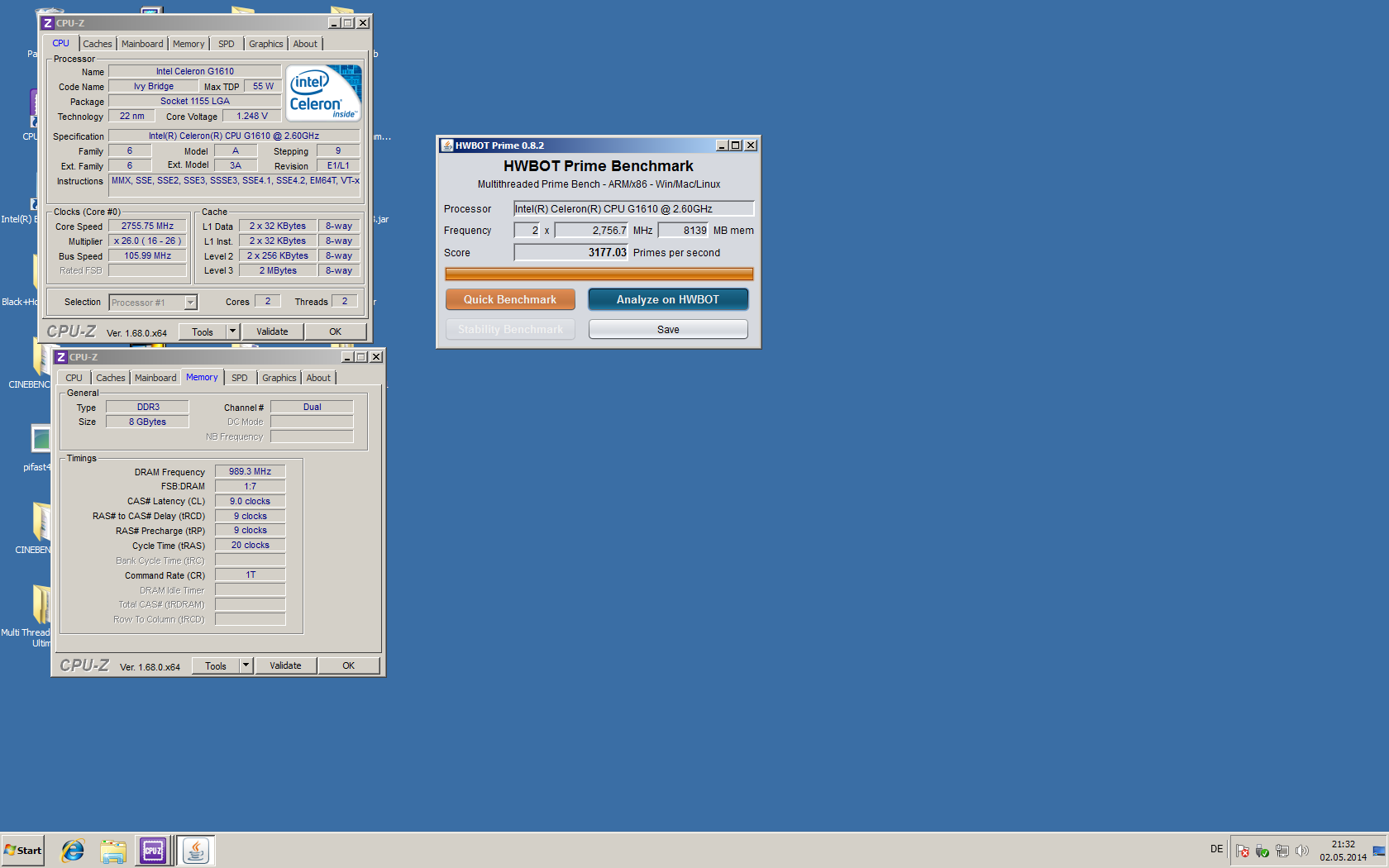Click the green shield tray icon
The image size is (1389, 868).
click(1263, 851)
